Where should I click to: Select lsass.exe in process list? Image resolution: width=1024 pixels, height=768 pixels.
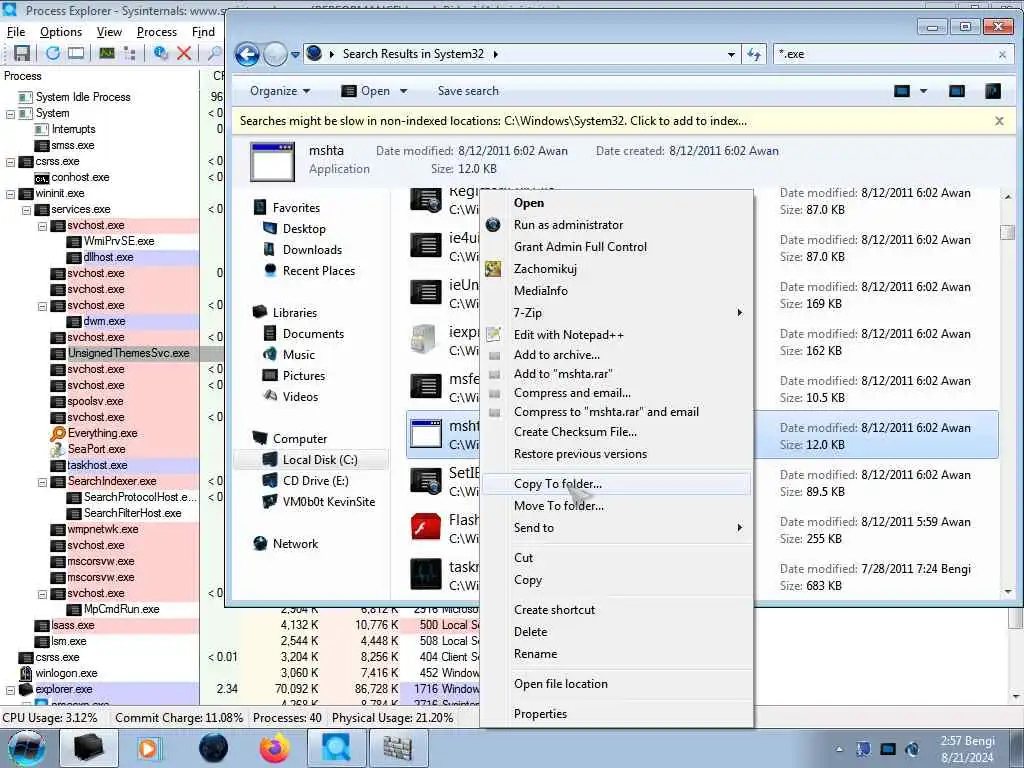(x=72, y=625)
